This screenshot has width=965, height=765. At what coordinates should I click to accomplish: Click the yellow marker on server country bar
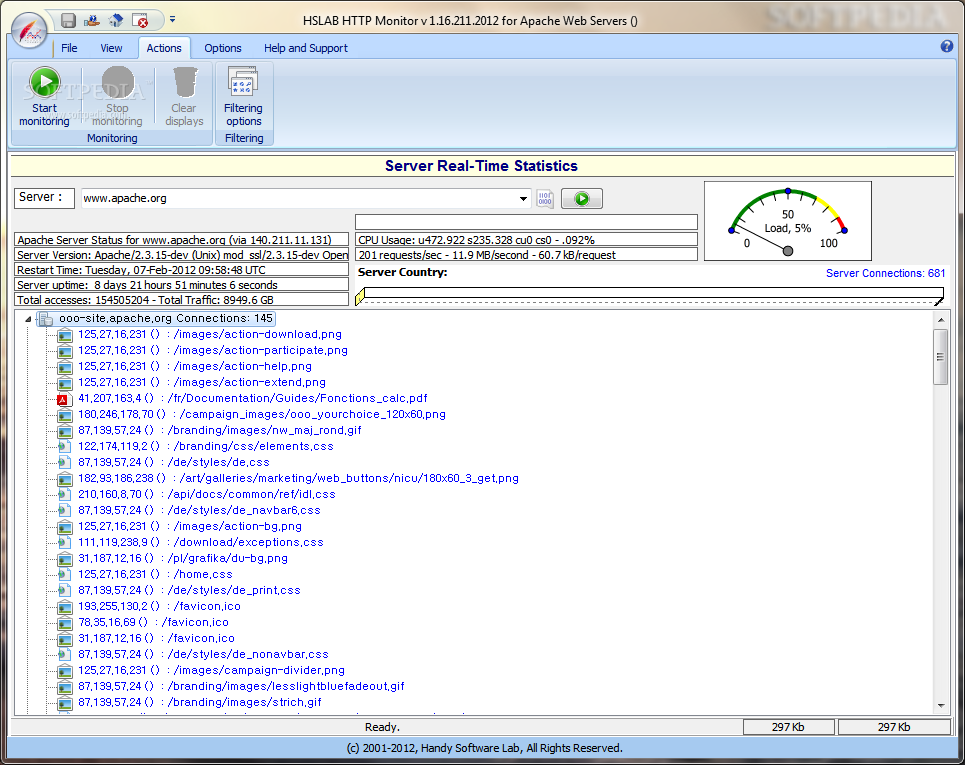360,297
